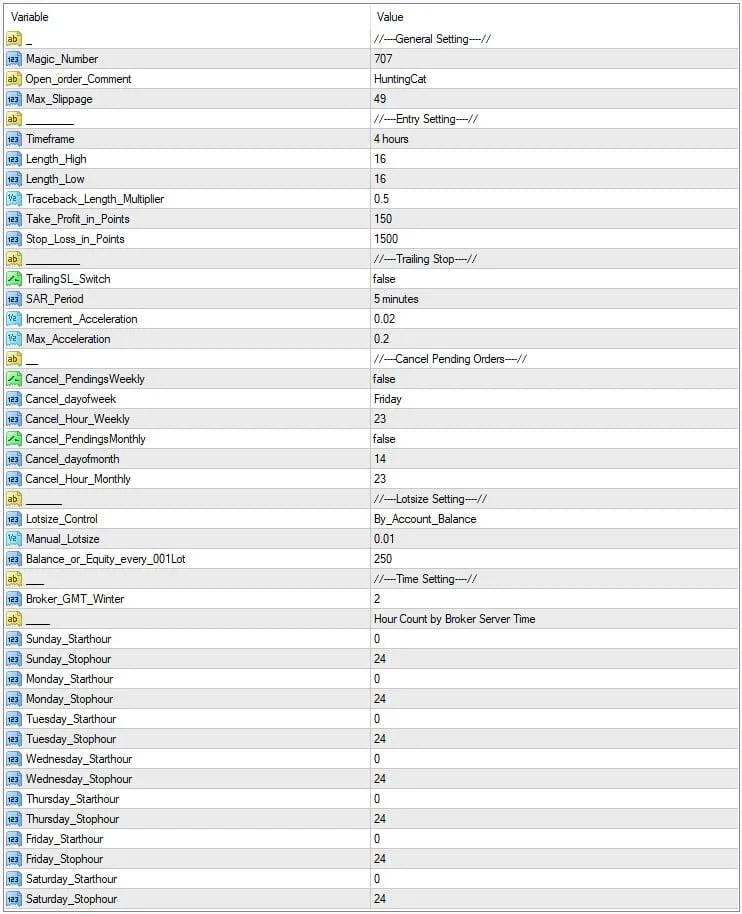Click the chart icon beside Cancel_PendingsWeekly
The height and width of the screenshot is (914, 742).
[14, 379]
